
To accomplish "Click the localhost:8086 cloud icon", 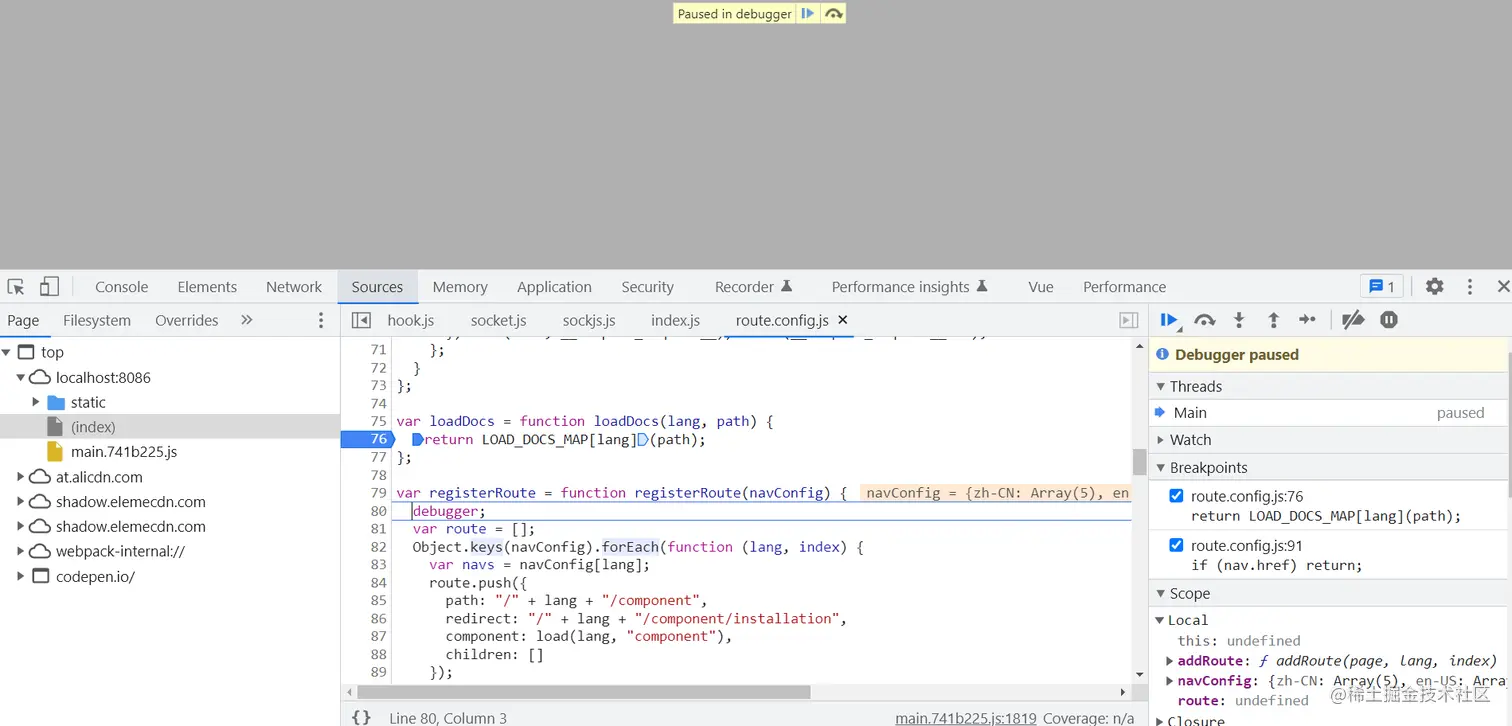I will click(x=40, y=378).
